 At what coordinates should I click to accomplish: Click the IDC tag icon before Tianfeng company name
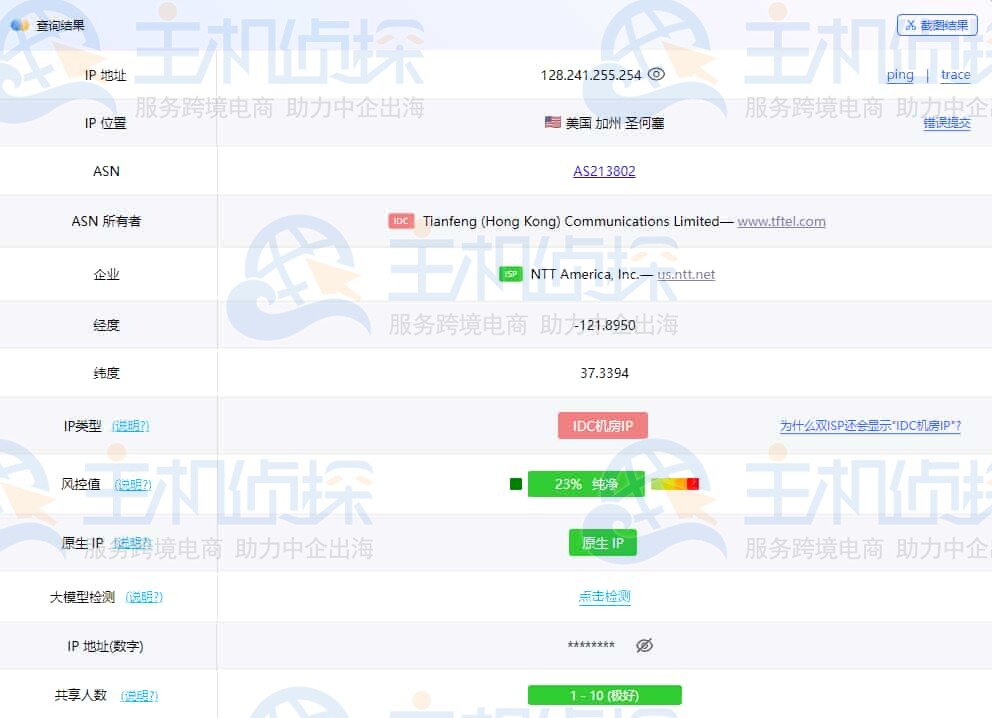(400, 222)
